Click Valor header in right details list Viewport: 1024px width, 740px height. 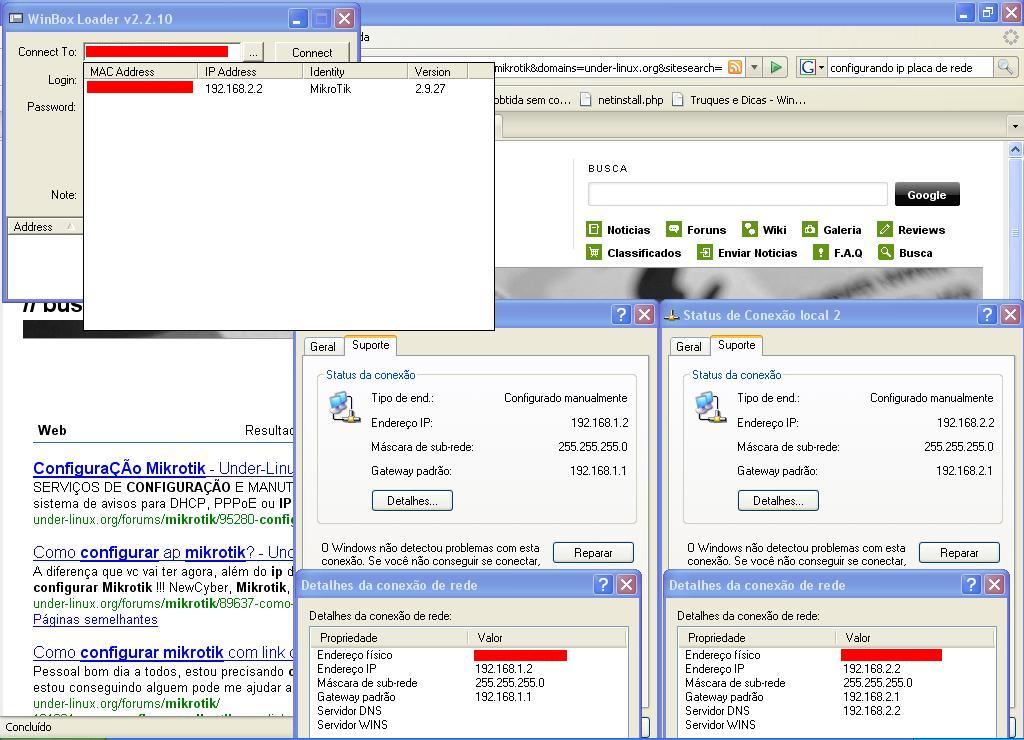914,637
